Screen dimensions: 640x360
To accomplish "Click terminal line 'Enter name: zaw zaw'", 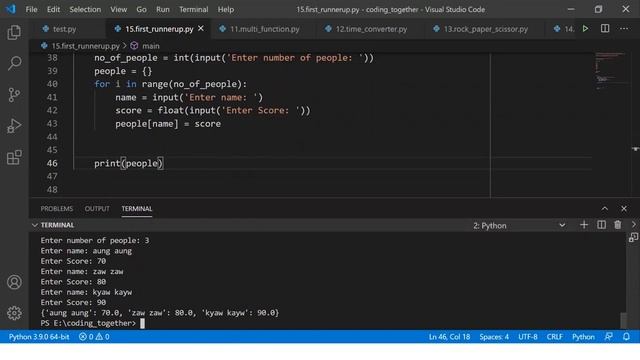I will 82,271.
